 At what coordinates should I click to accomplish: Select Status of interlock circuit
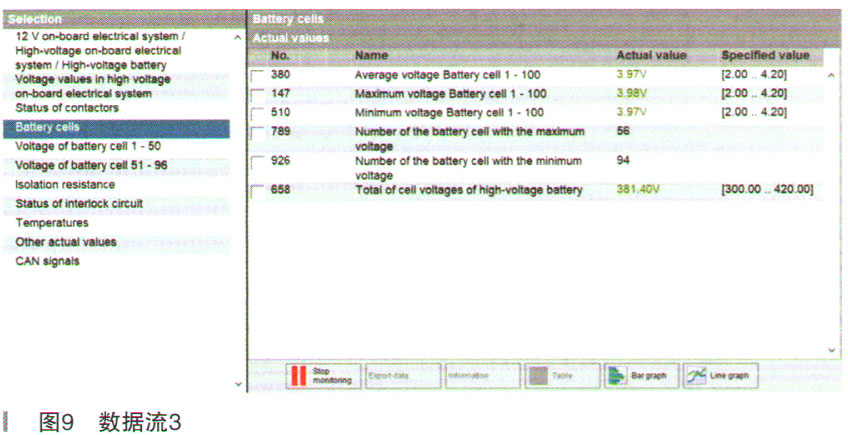coord(78,203)
